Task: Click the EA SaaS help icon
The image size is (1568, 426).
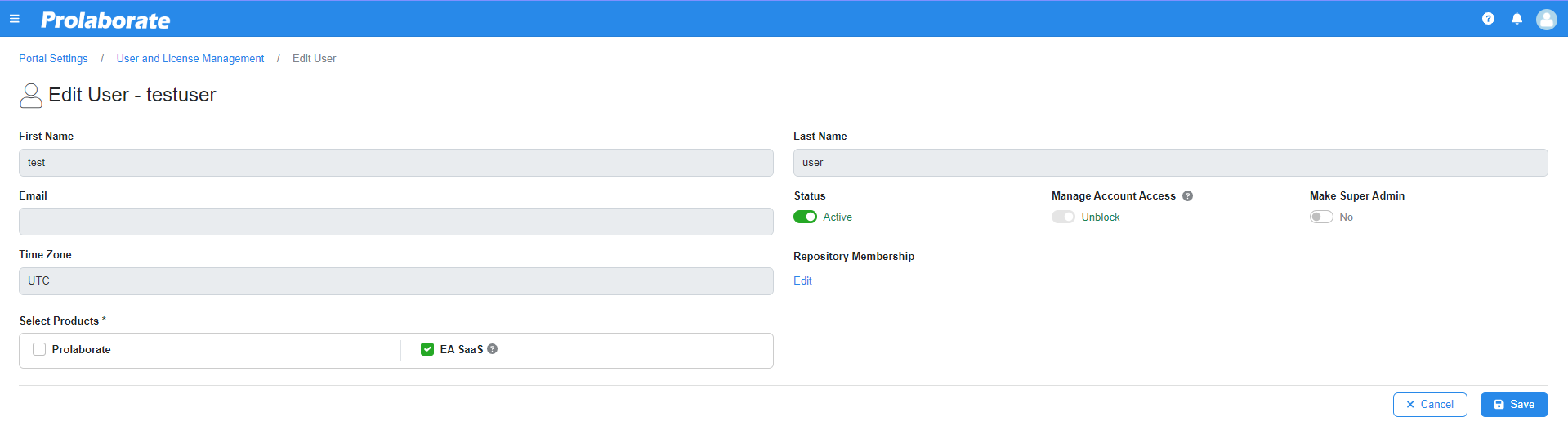Action: click(492, 349)
